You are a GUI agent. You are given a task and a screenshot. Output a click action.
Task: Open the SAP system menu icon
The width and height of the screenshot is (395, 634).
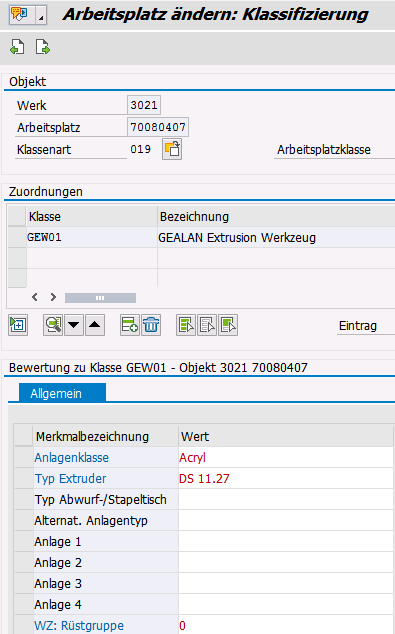tap(19, 15)
